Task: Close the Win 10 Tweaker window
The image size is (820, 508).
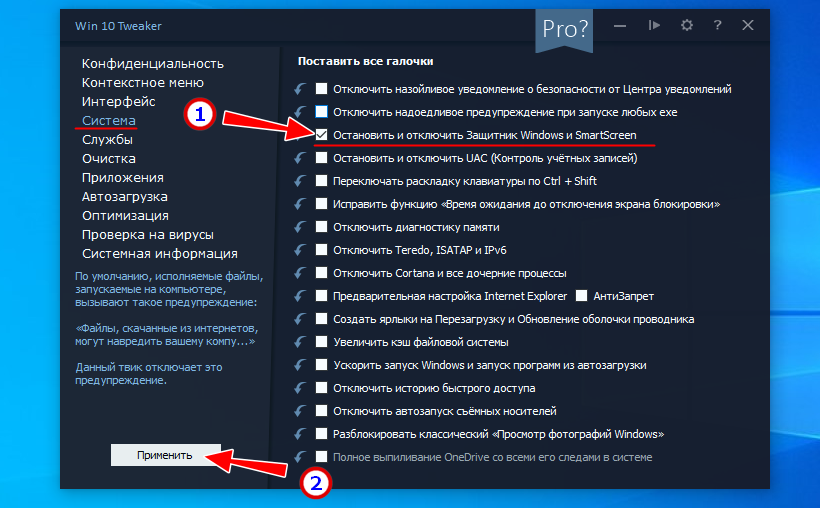Action: tap(748, 25)
